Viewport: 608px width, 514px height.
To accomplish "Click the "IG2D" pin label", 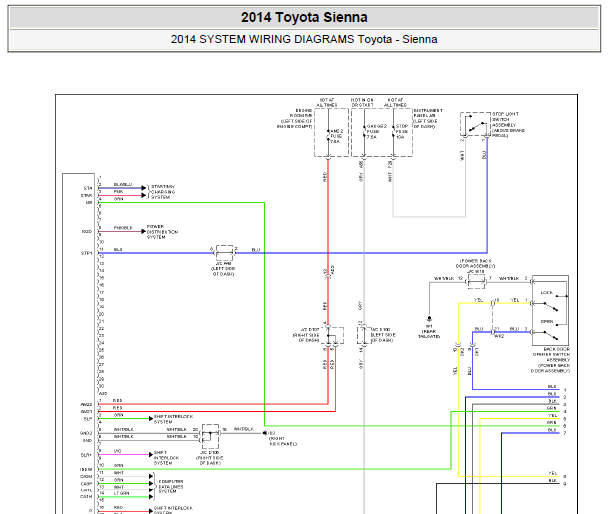I will (x=86, y=231).
